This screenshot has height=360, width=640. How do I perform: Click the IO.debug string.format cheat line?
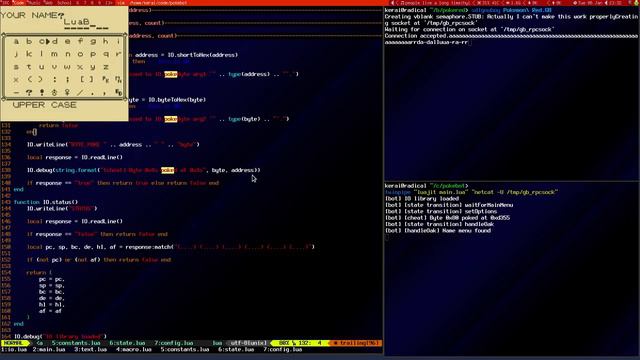point(143,170)
